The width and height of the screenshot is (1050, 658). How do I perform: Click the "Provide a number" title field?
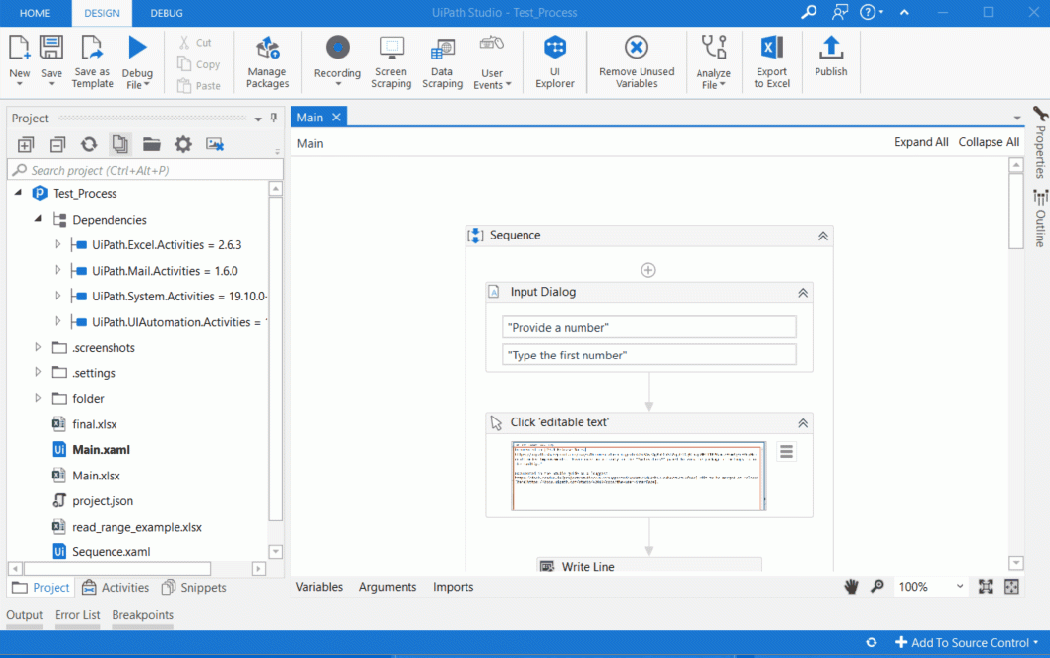pyautogui.click(x=648, y=328)
